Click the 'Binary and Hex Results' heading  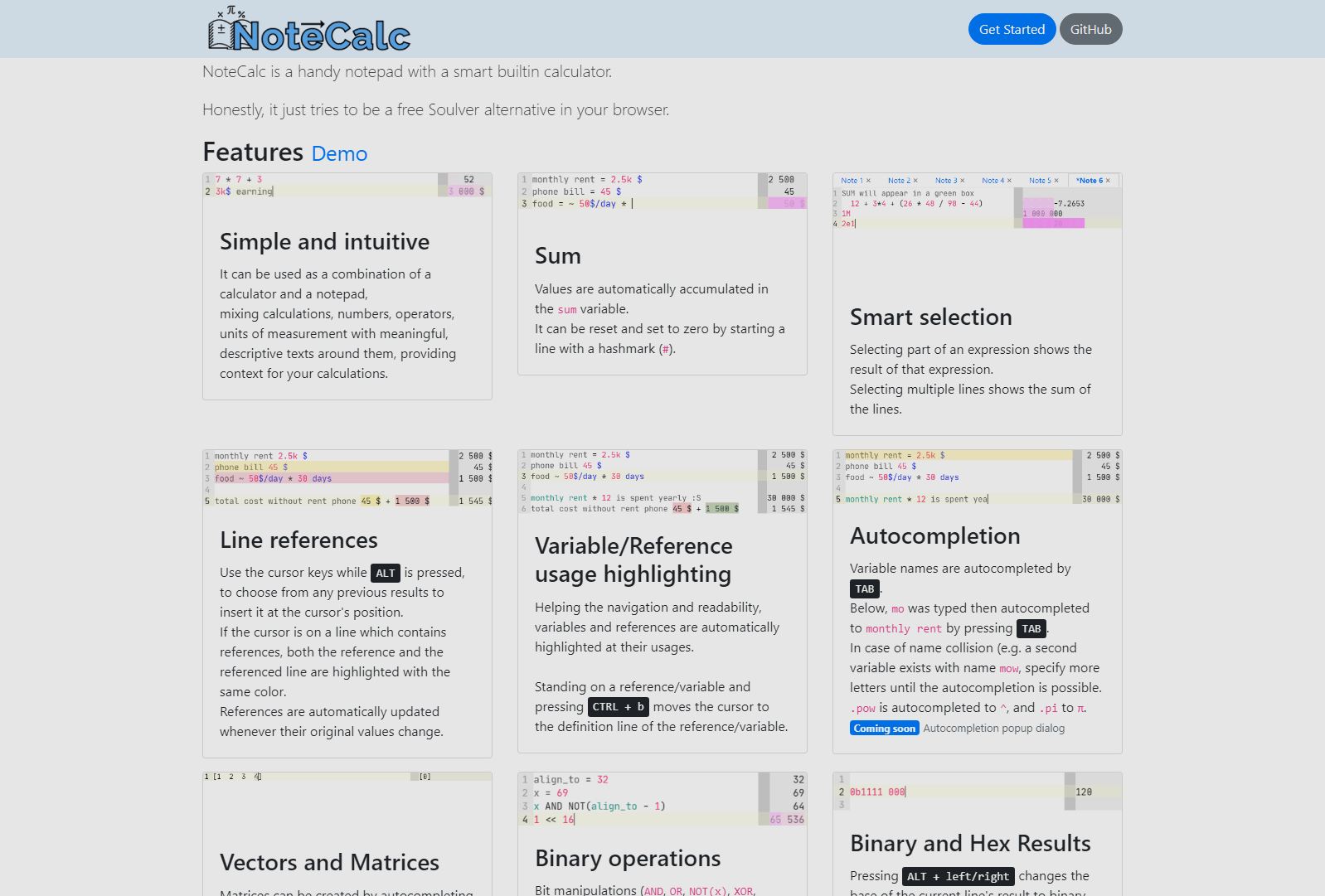[x=970, y=844]
